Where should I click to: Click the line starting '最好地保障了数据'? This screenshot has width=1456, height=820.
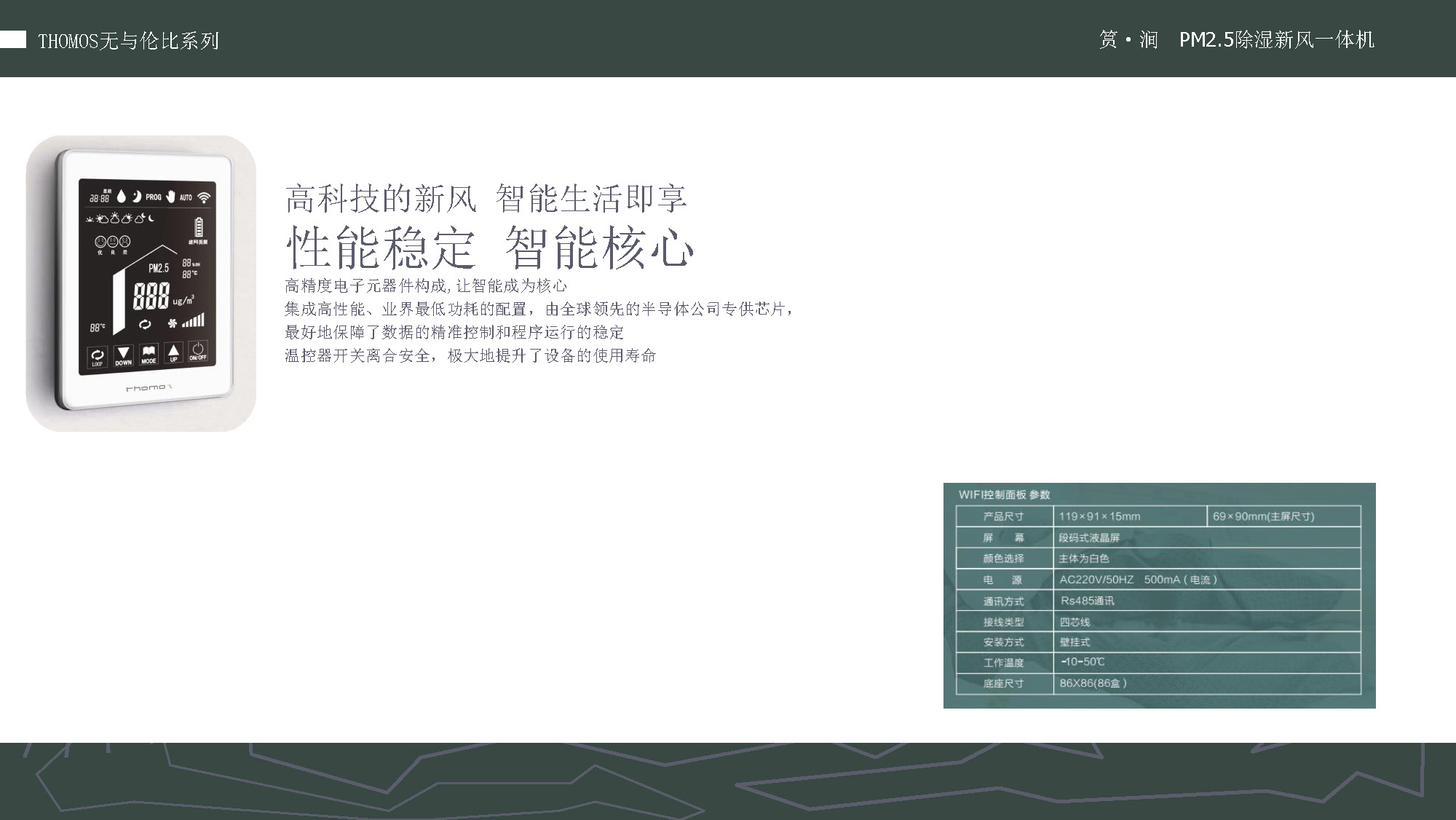coord(454,332)
